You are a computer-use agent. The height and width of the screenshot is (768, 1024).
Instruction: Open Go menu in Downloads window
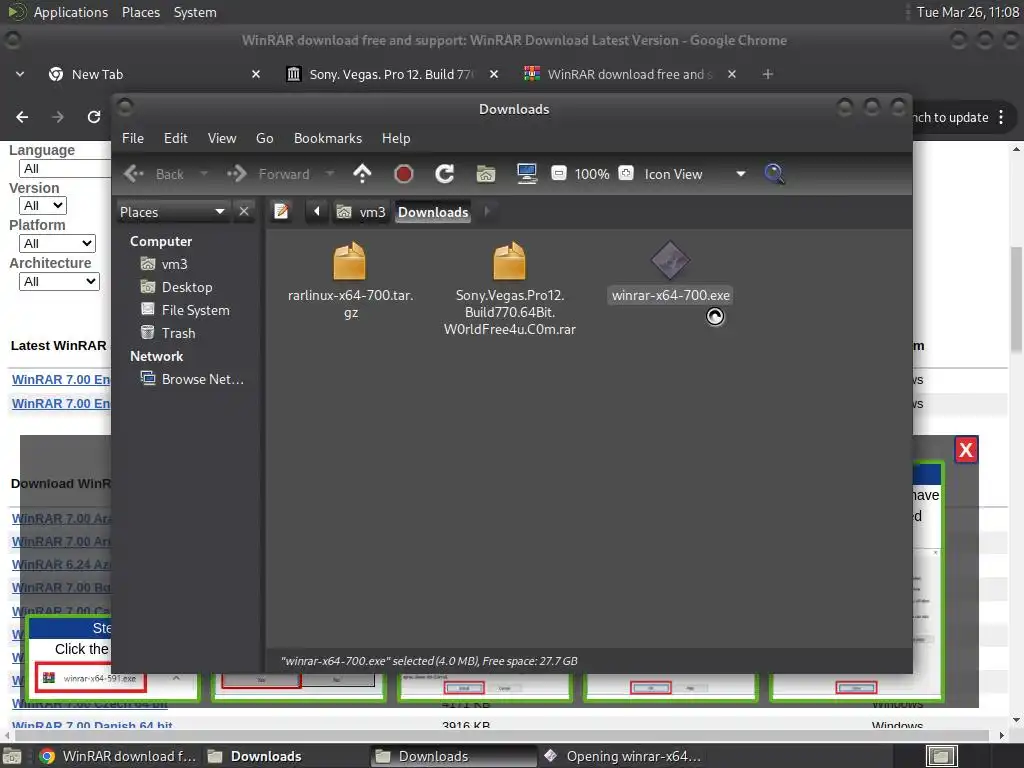264,138
